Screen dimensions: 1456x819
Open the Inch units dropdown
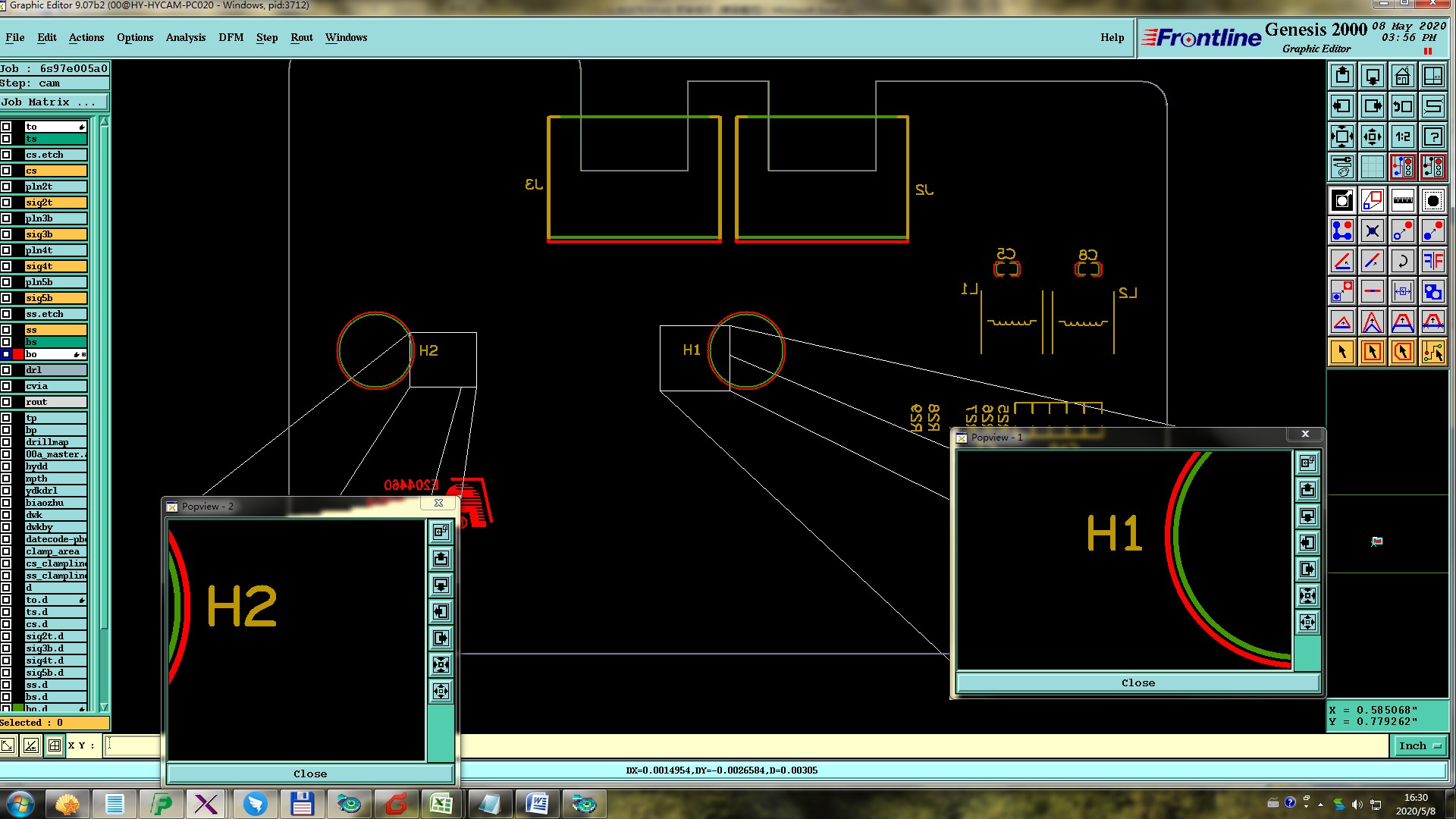(1420, 746)
